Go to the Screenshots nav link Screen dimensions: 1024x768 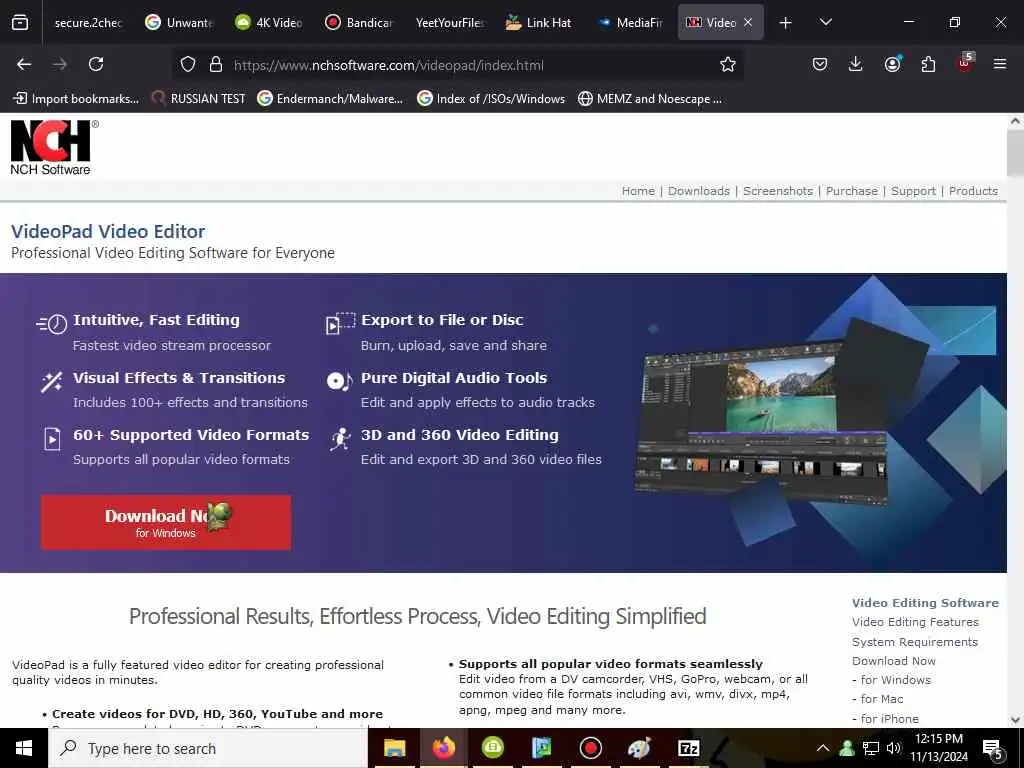(778, 191)
